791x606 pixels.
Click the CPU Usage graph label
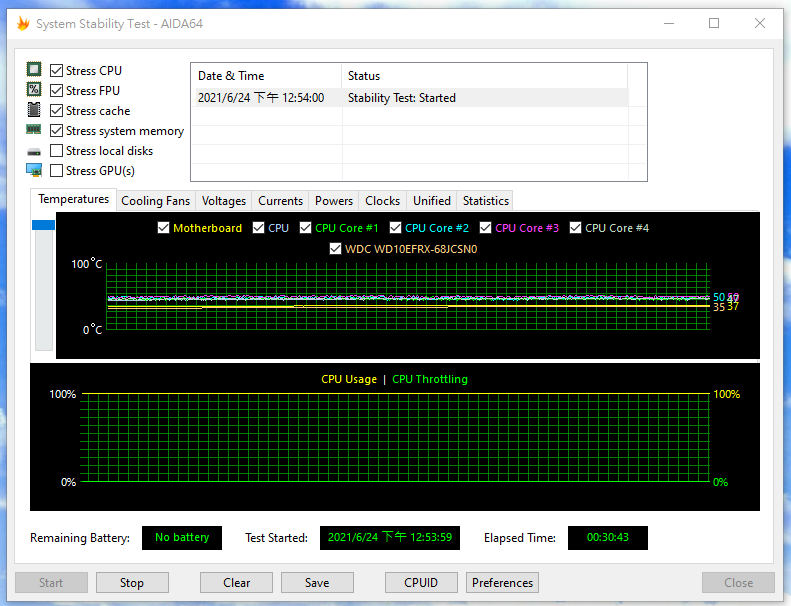point(349,379)
